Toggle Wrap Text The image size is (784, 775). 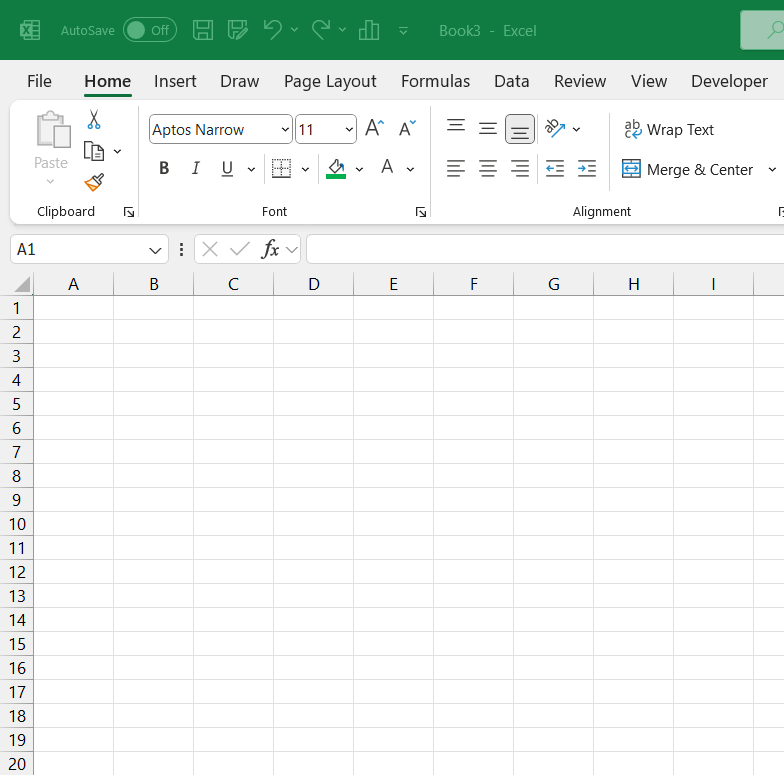[668, 130]
